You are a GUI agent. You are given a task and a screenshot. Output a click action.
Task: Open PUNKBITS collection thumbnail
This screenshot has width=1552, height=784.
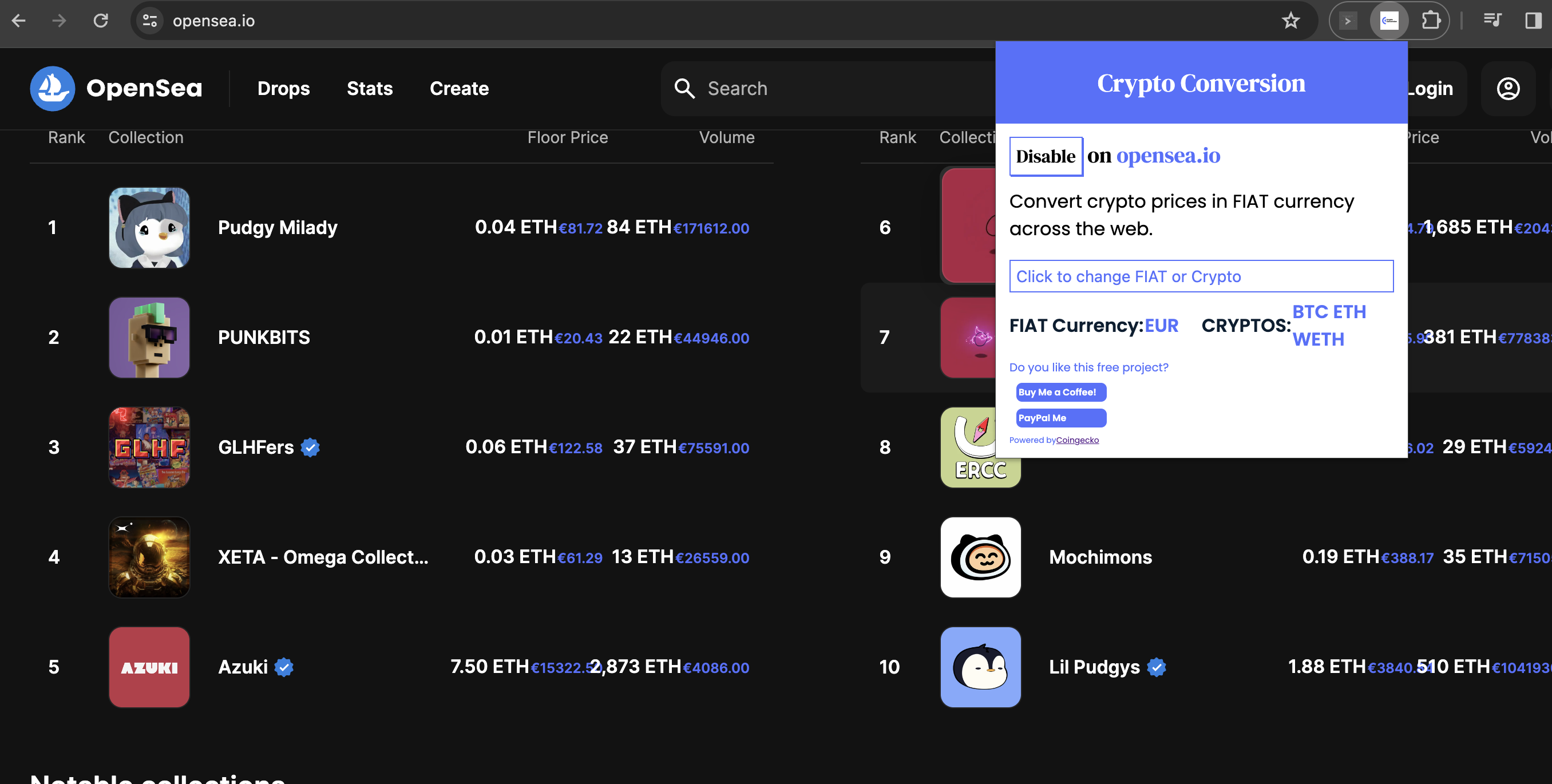pos(149,337)
